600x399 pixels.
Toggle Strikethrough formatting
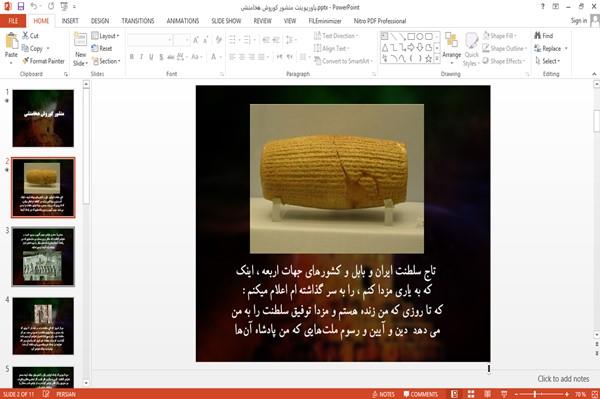tap(171, 57)
